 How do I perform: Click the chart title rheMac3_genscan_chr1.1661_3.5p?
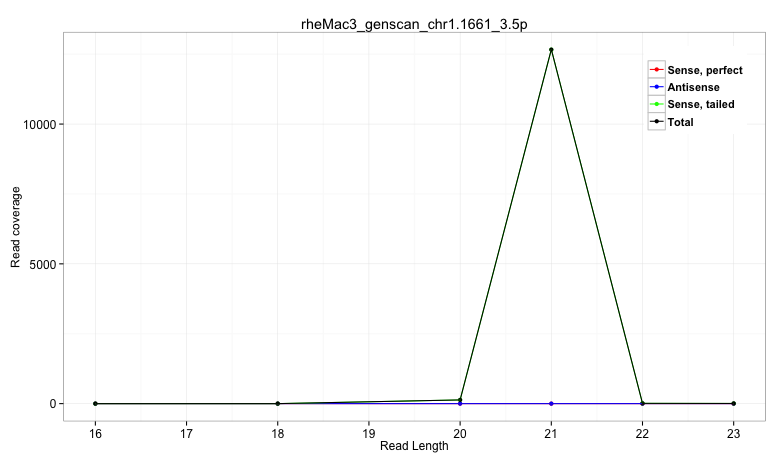[414, 22]
